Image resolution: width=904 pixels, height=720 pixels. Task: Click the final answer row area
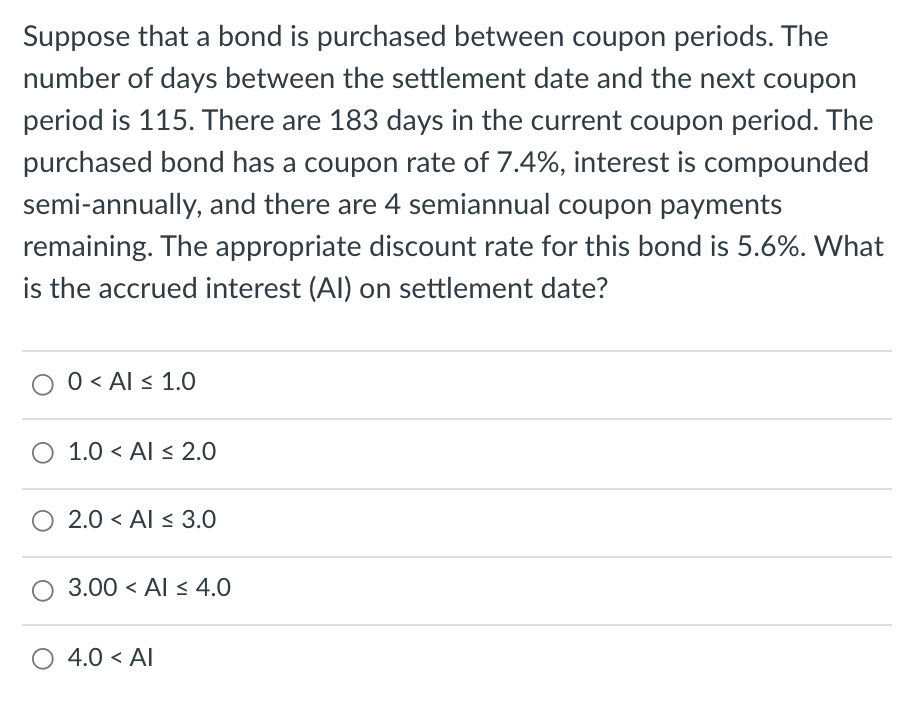point(450,658)
